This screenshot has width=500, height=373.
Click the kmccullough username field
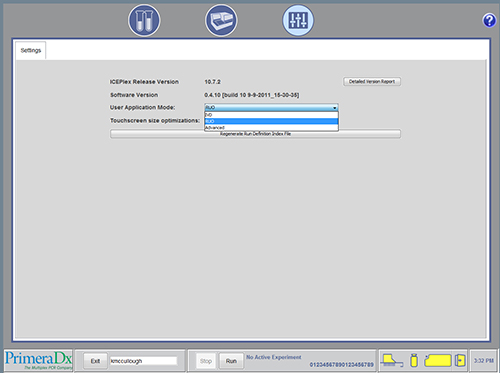143,361
